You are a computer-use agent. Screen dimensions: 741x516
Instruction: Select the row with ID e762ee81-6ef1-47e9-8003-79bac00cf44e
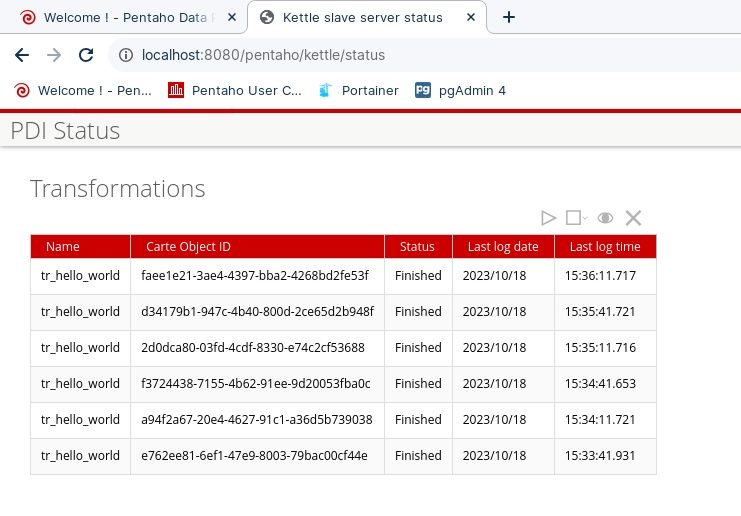coord(343,456)
